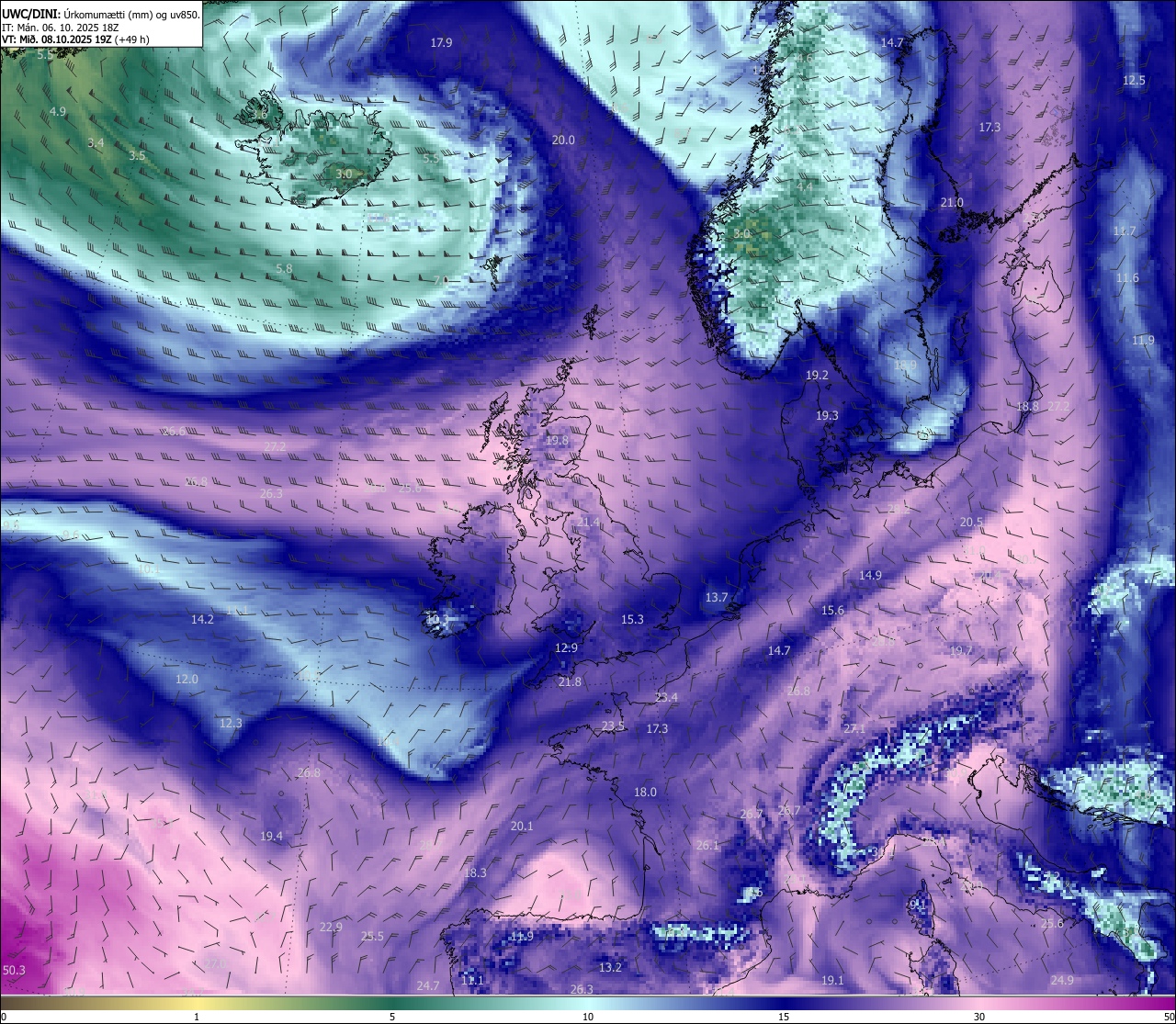Click the 27.1 value north of the Alps

[x=854, y=727]
